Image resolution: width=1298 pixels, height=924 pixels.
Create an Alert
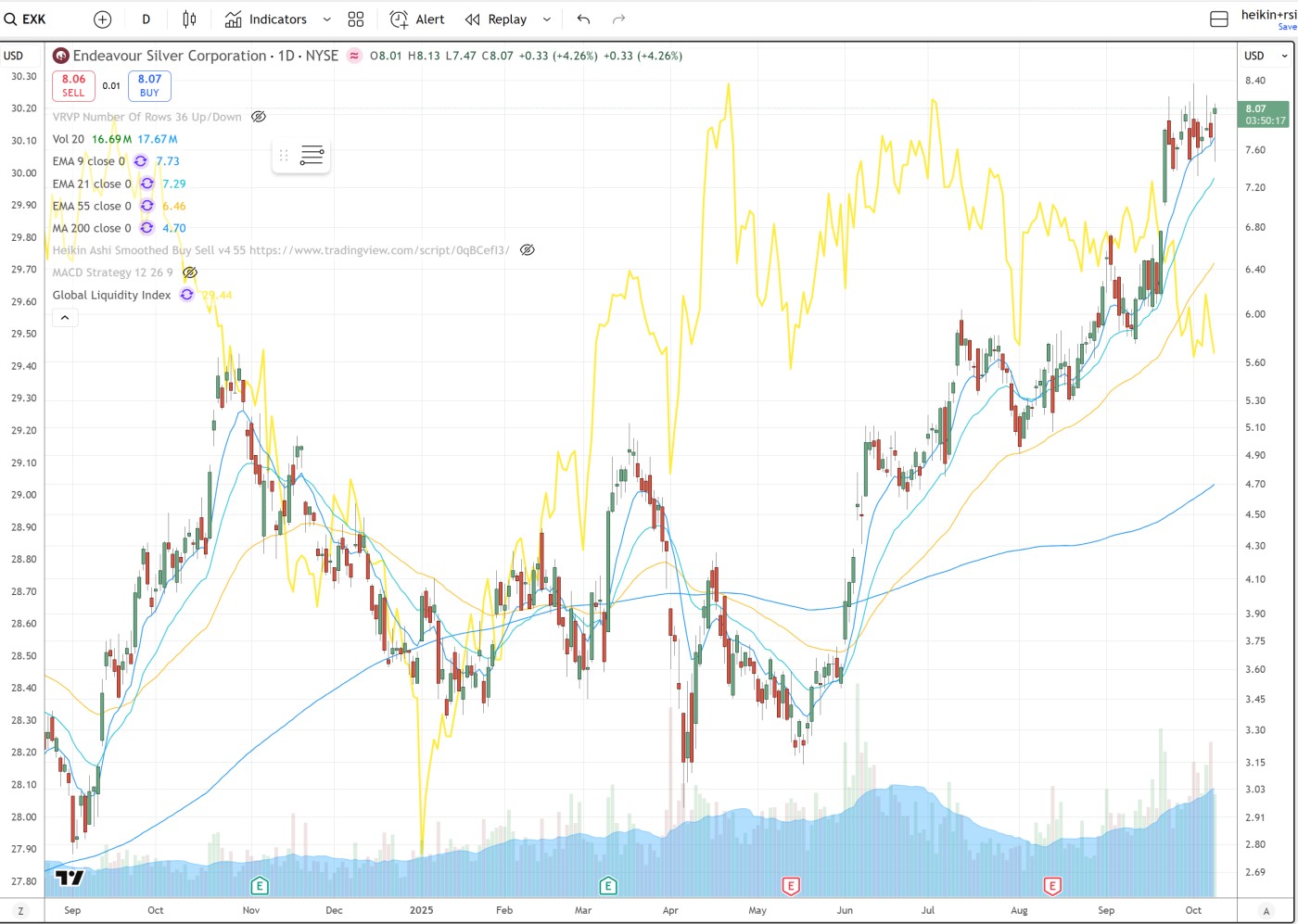[x=417, y=19]
